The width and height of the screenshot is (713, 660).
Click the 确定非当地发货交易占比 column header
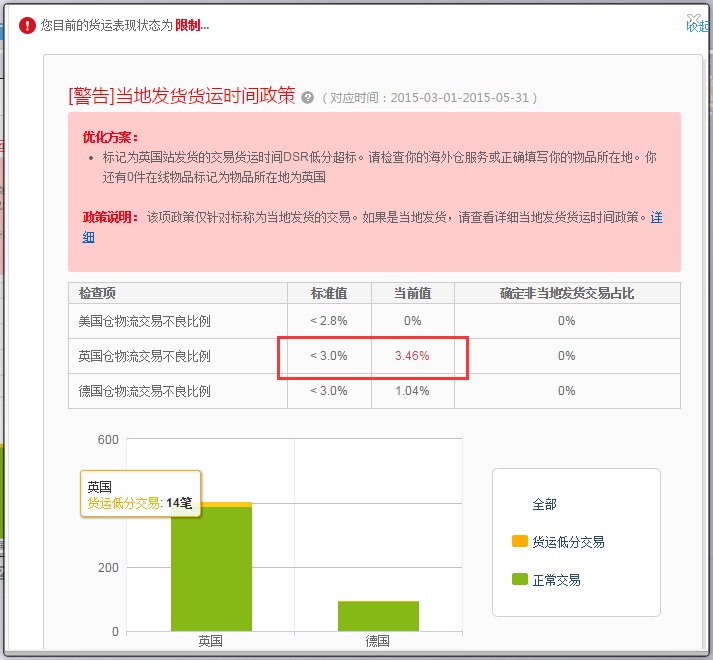tap(566, 293)
